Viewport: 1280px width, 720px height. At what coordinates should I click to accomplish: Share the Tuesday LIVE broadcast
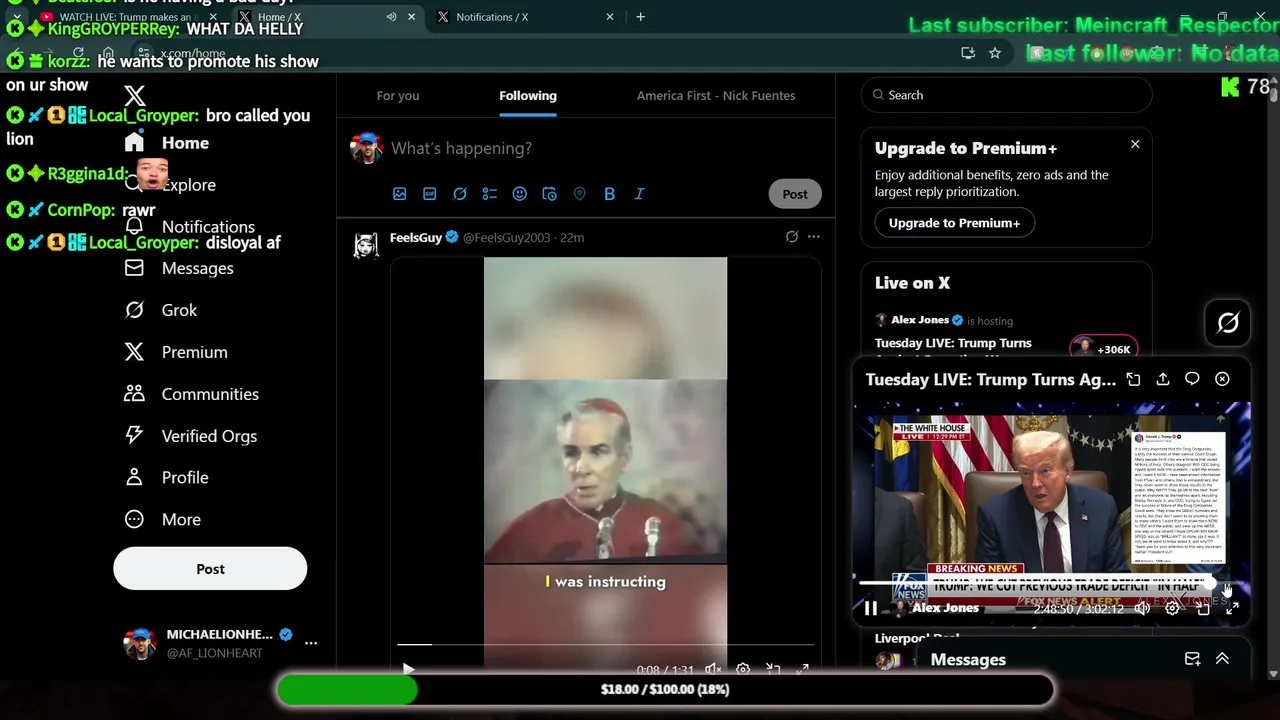(x=1163, y=379)
